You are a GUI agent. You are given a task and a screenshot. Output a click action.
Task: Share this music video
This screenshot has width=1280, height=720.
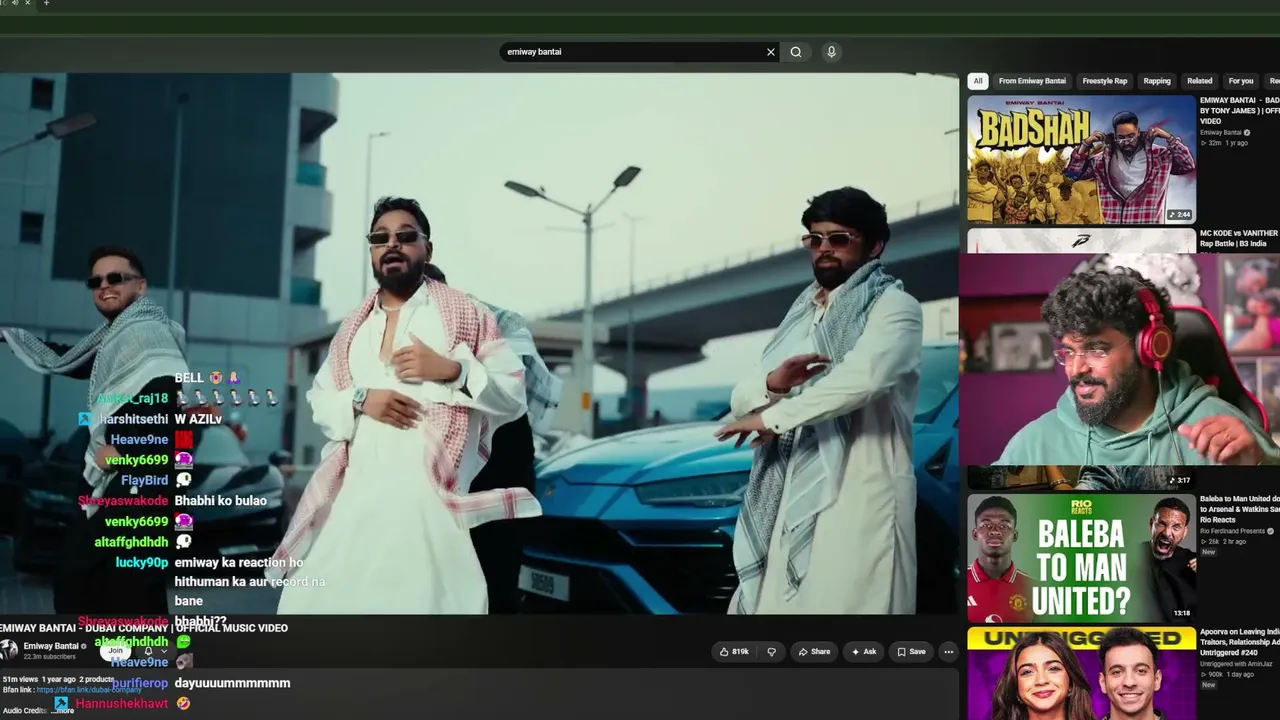coord(814,652)
